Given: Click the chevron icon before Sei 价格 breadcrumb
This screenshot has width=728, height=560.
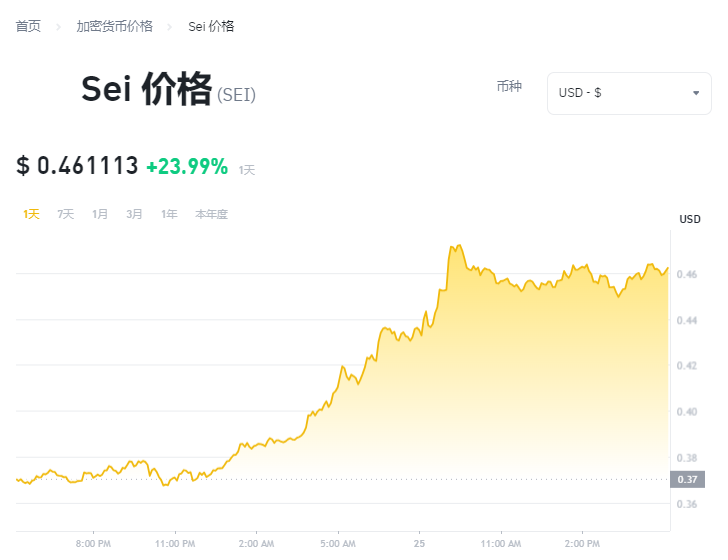Looking at the screenshot, I should pyautogui.click(x=171, y=26).
